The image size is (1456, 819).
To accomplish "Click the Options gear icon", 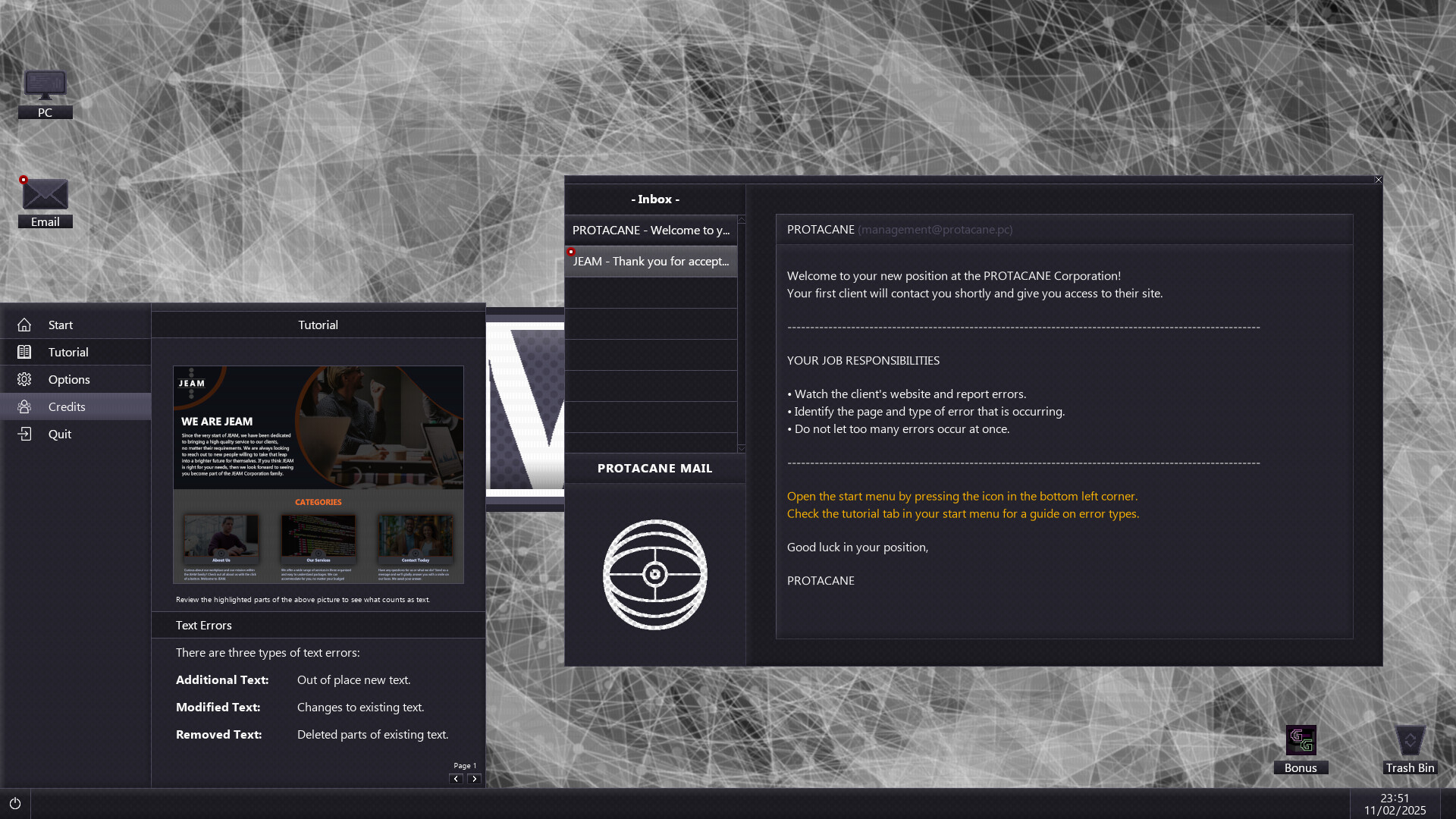I will [25, 379].
